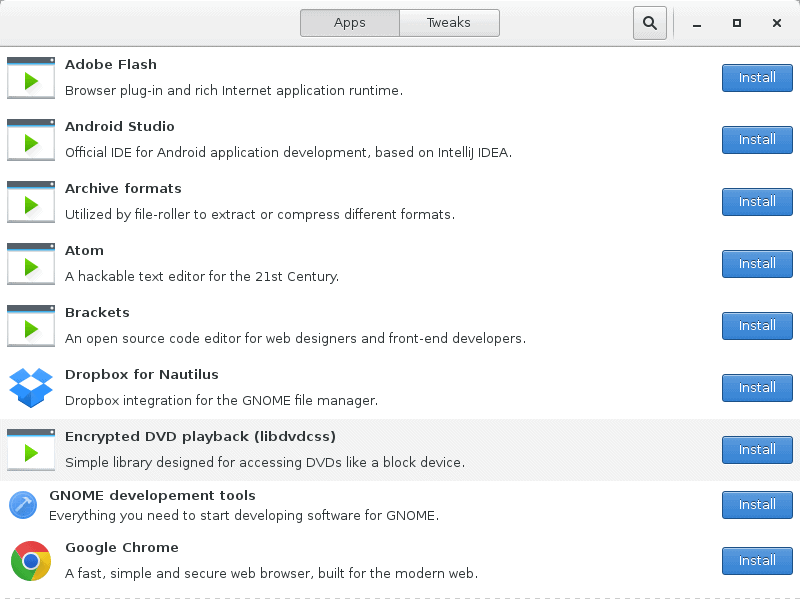Viewport: 800px width, 600px height.
Task: Select the 'Atom' title text
Action: click(84, 251)
